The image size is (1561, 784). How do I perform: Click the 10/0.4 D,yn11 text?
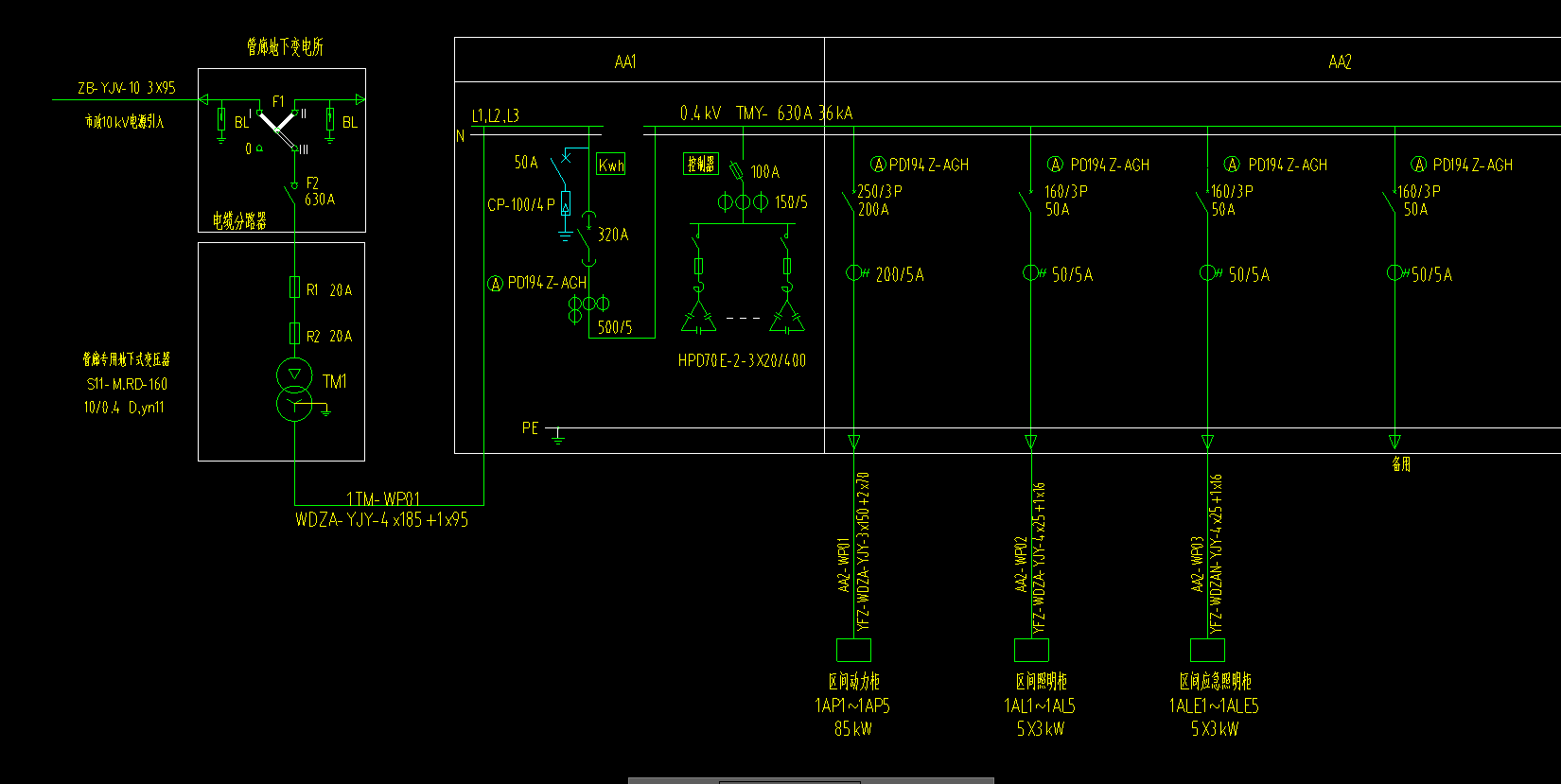[x=124, y=408]
